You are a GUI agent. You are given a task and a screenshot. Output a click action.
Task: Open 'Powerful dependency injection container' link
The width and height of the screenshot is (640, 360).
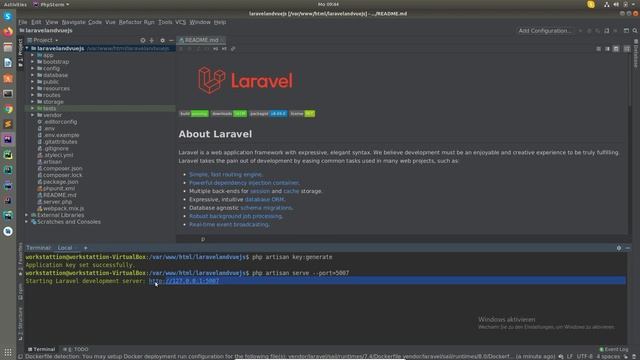point(244,183)
